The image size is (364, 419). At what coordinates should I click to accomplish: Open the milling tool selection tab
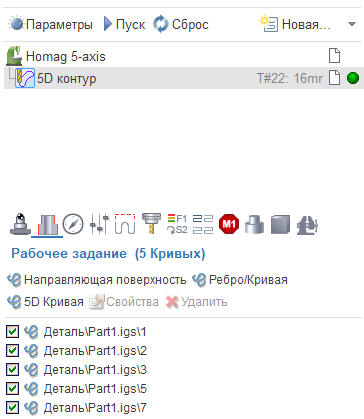pyautogui.click(x=151, y=224)
